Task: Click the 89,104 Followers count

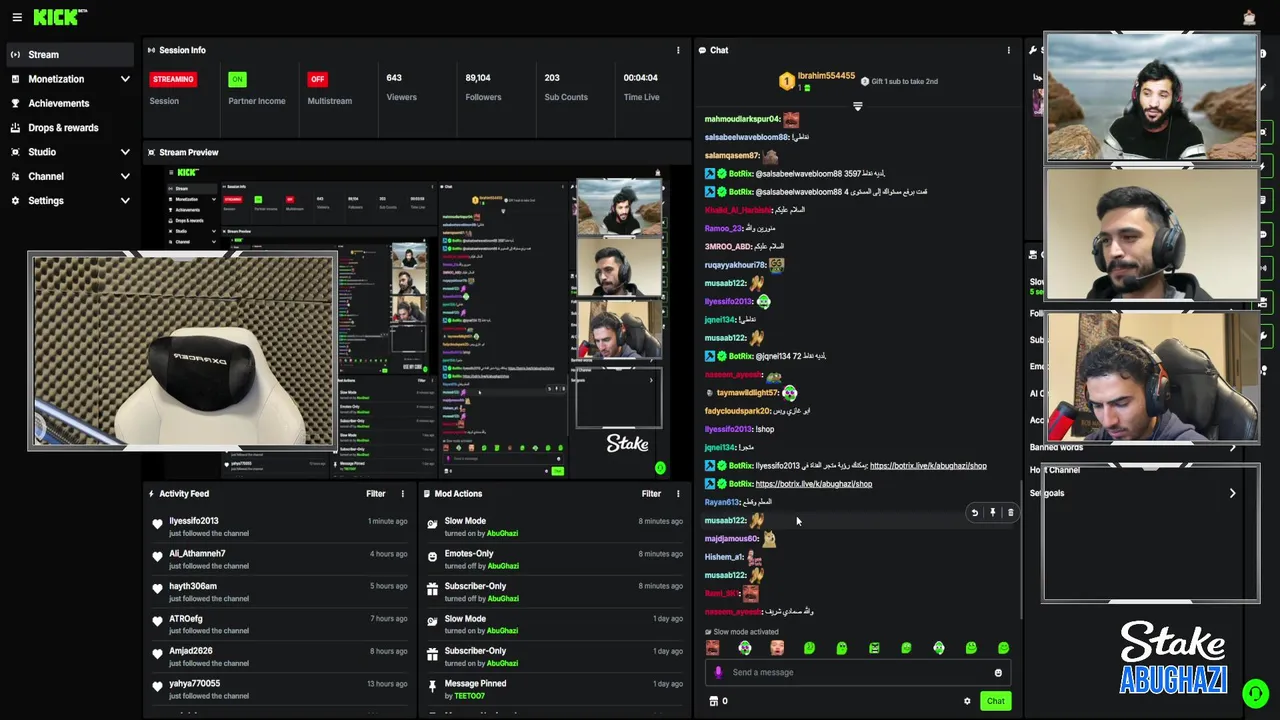Action: [478, 77]
